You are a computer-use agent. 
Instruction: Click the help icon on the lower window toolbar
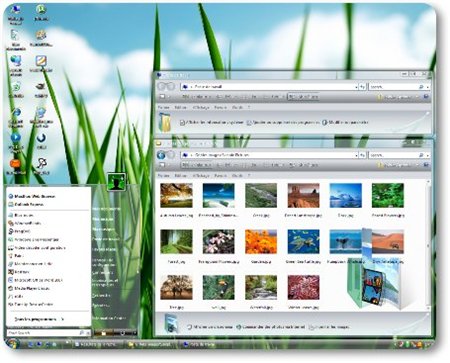click(x=426, y=165)
